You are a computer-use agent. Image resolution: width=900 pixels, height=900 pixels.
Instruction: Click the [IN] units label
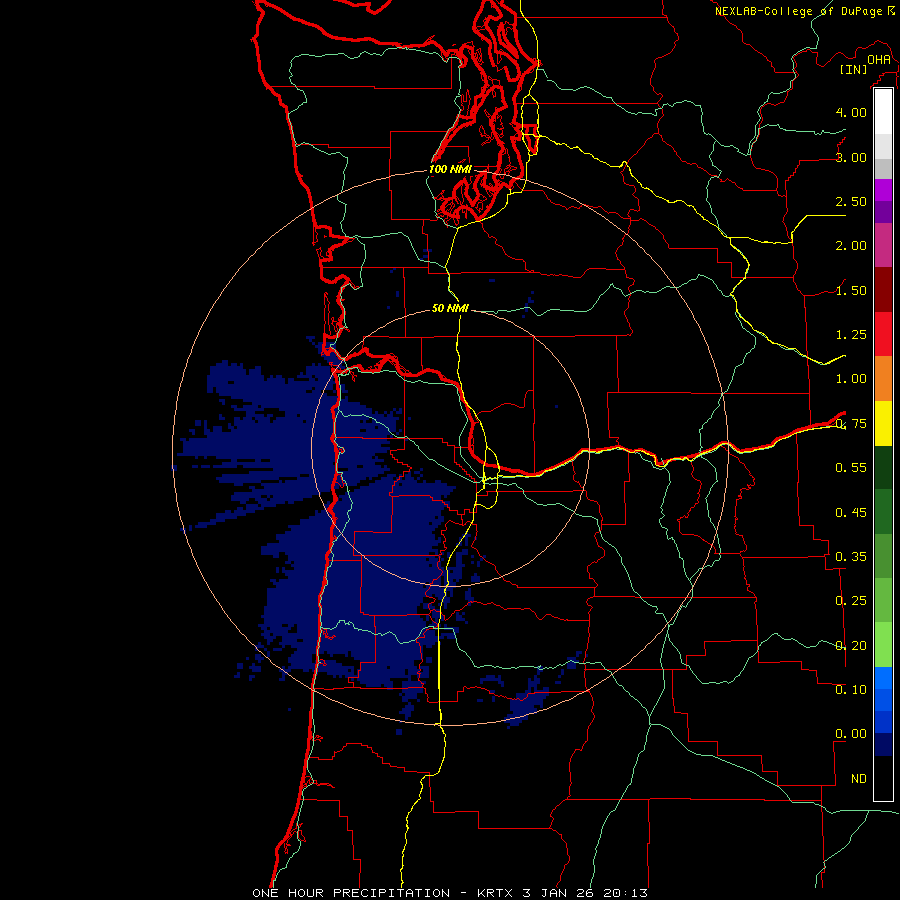point(854,69)
